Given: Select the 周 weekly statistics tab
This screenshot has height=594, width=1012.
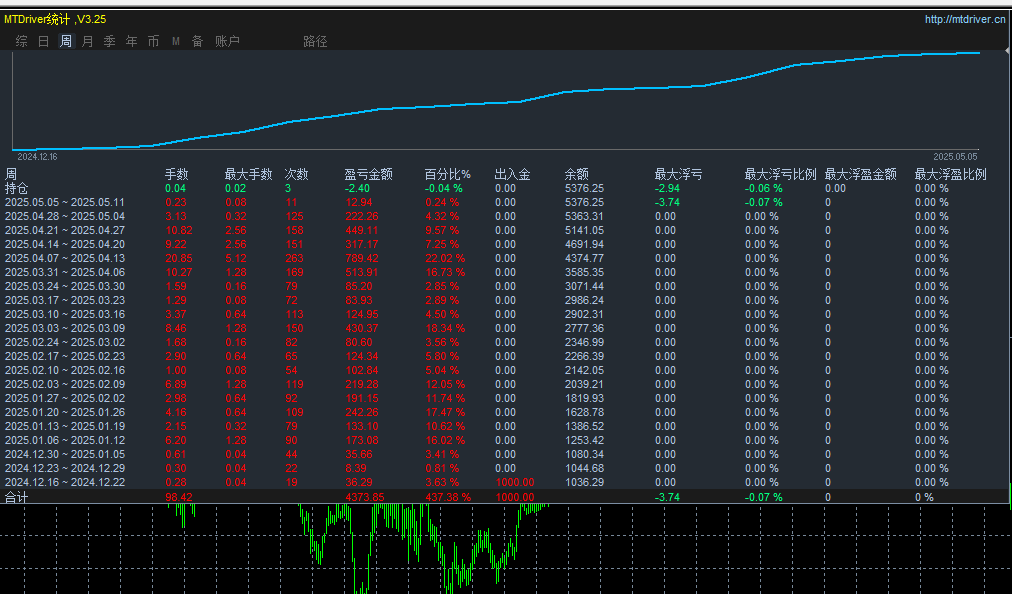Looking at the screenshot, I should 66,41.
